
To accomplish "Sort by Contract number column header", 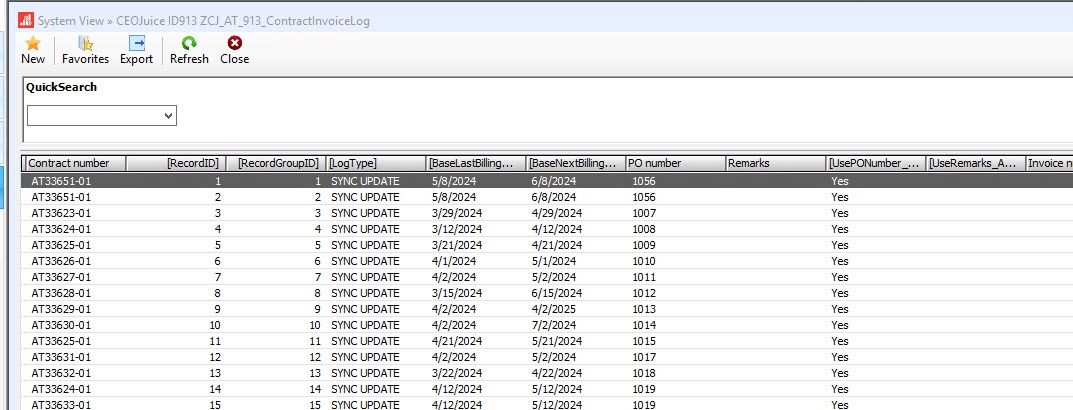I will (76, 163).
